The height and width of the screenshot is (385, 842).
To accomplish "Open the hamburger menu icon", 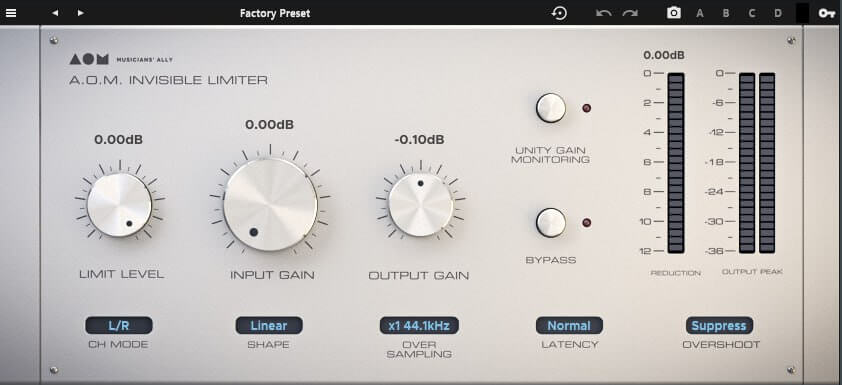I will pyautogui.click(x=11, y=13).
